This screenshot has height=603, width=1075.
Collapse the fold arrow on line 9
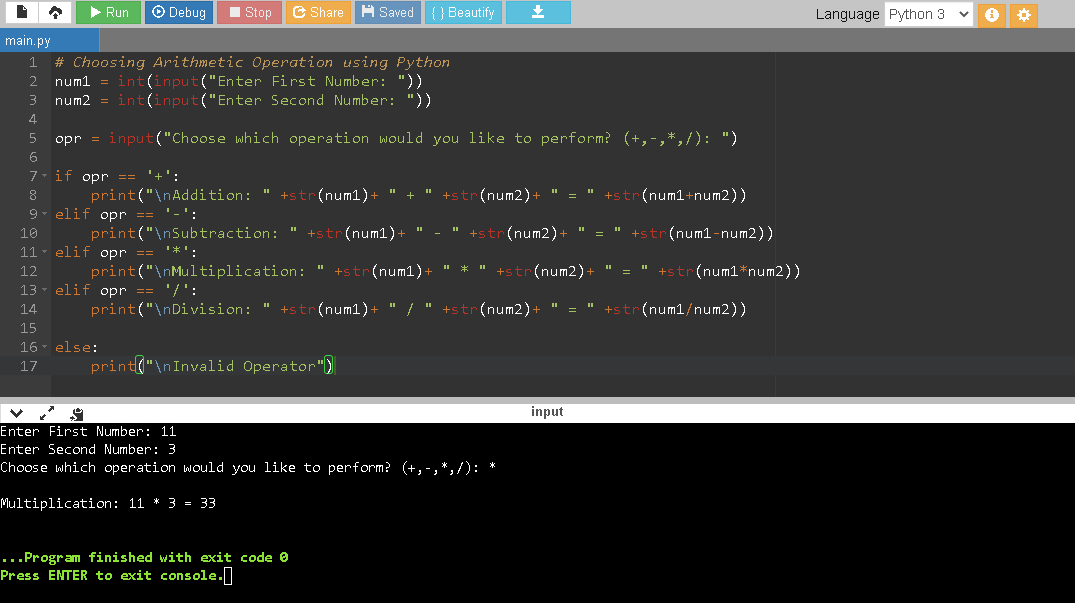click(x=45, y=214)
